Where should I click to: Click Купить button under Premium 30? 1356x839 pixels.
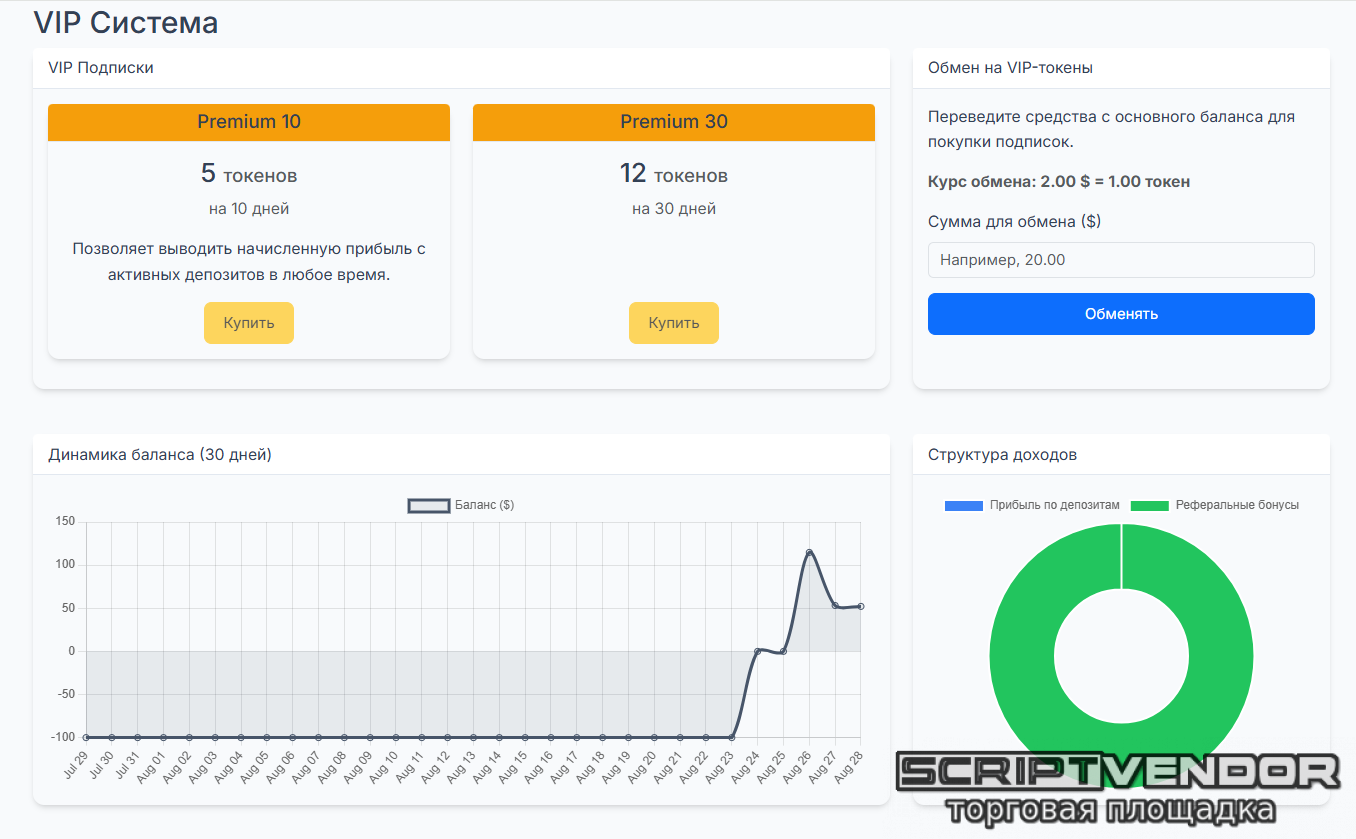673,323
